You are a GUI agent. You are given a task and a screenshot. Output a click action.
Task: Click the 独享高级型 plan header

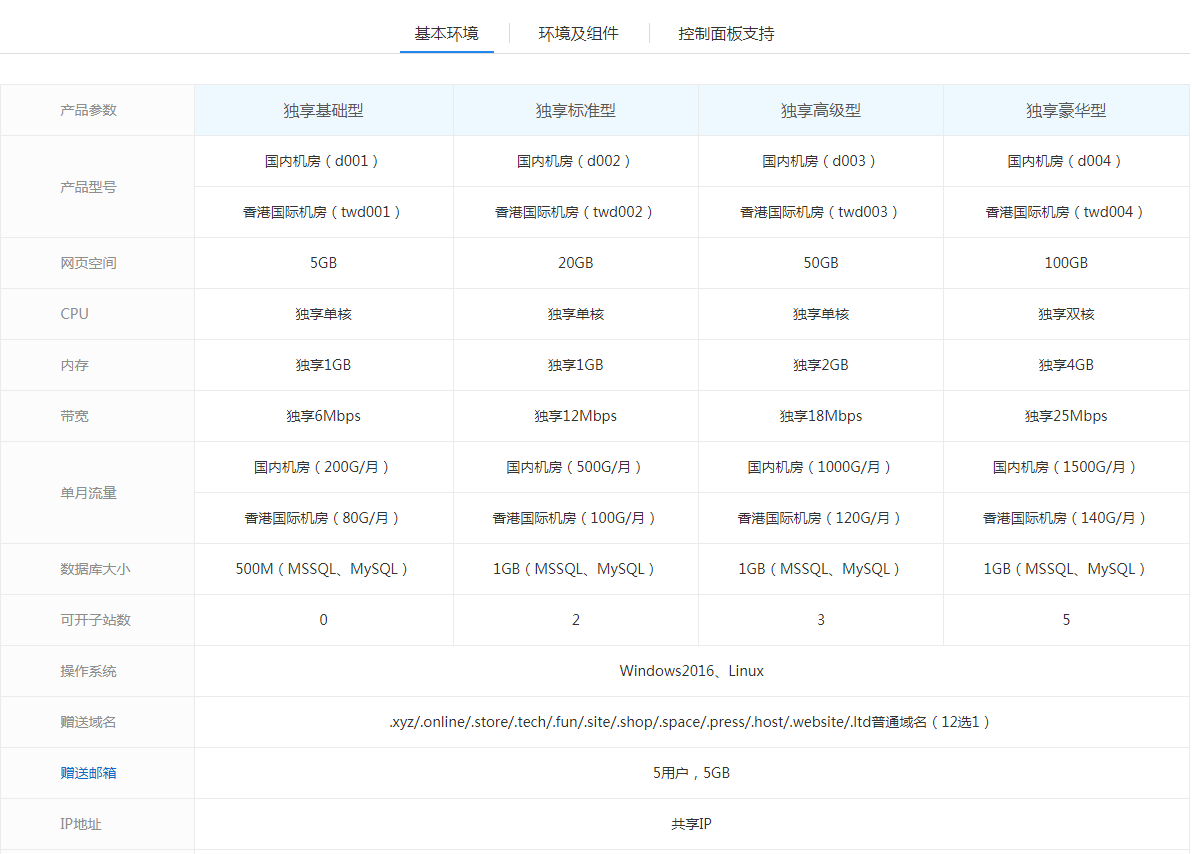[x=820, y=110]
